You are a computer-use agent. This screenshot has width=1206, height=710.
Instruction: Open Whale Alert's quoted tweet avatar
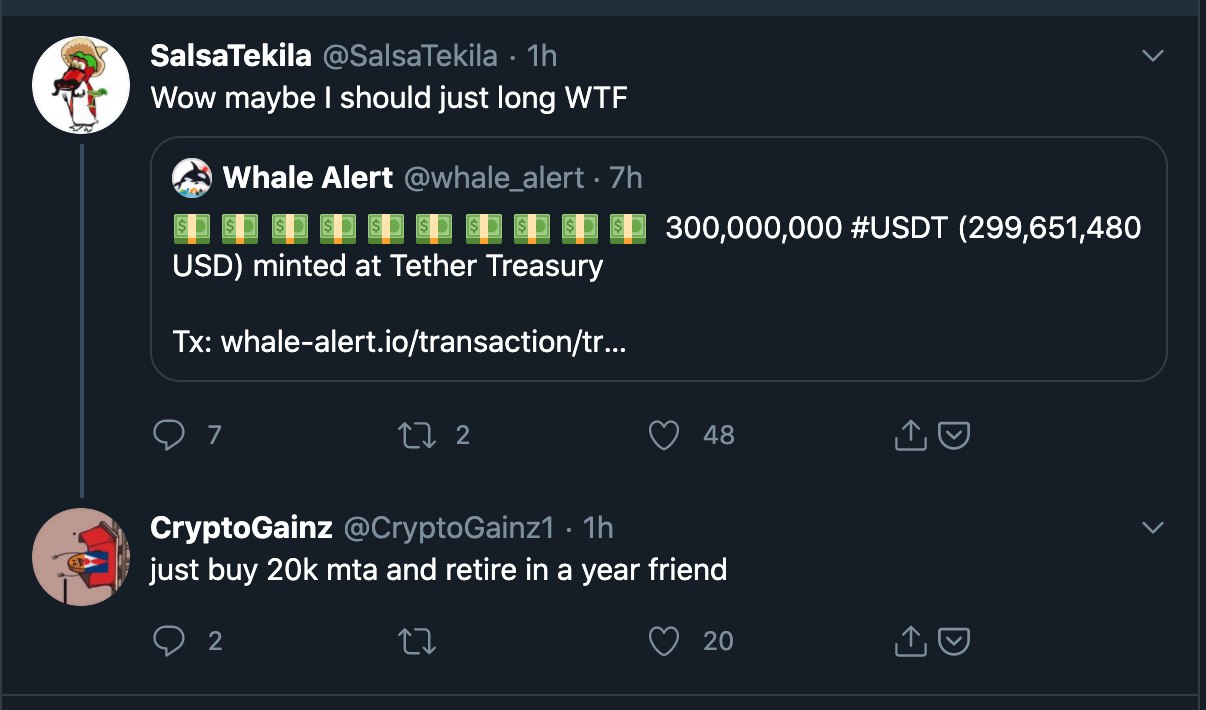(x=192, y=178)
